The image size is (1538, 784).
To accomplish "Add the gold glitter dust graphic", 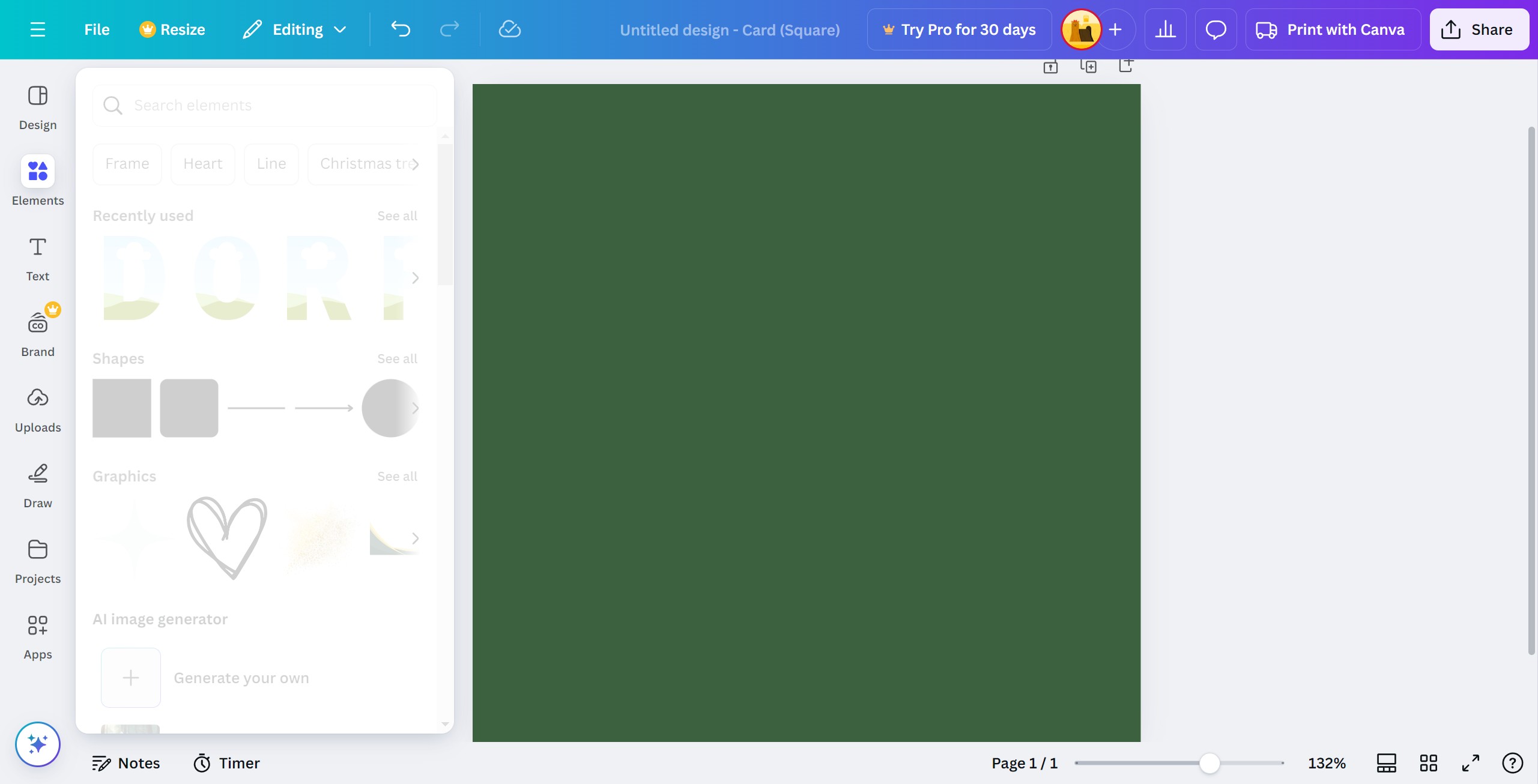I will tap(320, 538).
